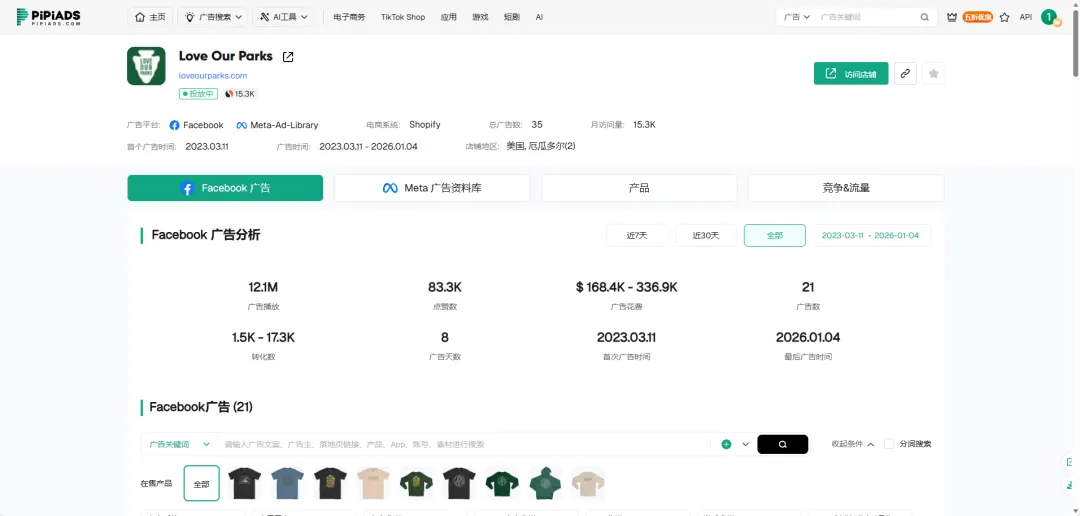
Task: Select the 近30天 time range
Action: click(706, 236)
